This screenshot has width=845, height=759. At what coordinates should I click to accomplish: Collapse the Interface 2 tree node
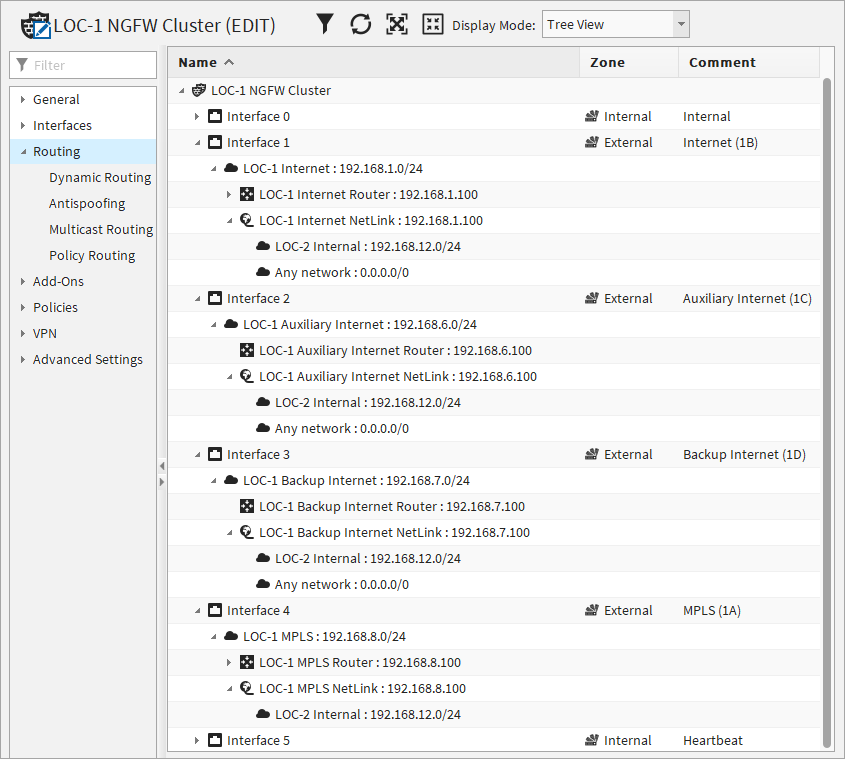tap(197, 299)
